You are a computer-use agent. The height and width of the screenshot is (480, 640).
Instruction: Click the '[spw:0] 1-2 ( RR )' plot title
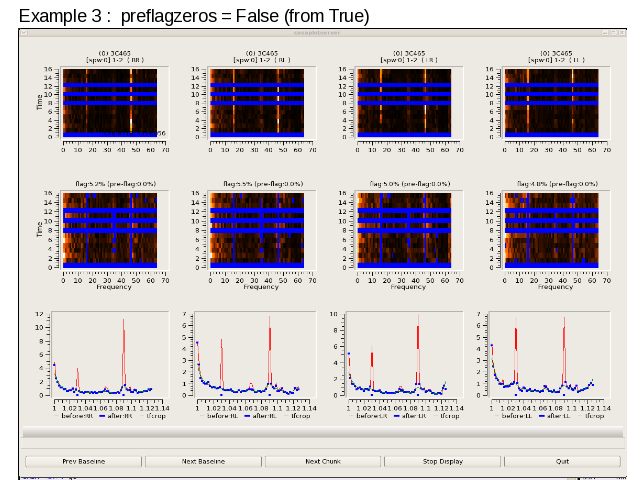[115, 60]
